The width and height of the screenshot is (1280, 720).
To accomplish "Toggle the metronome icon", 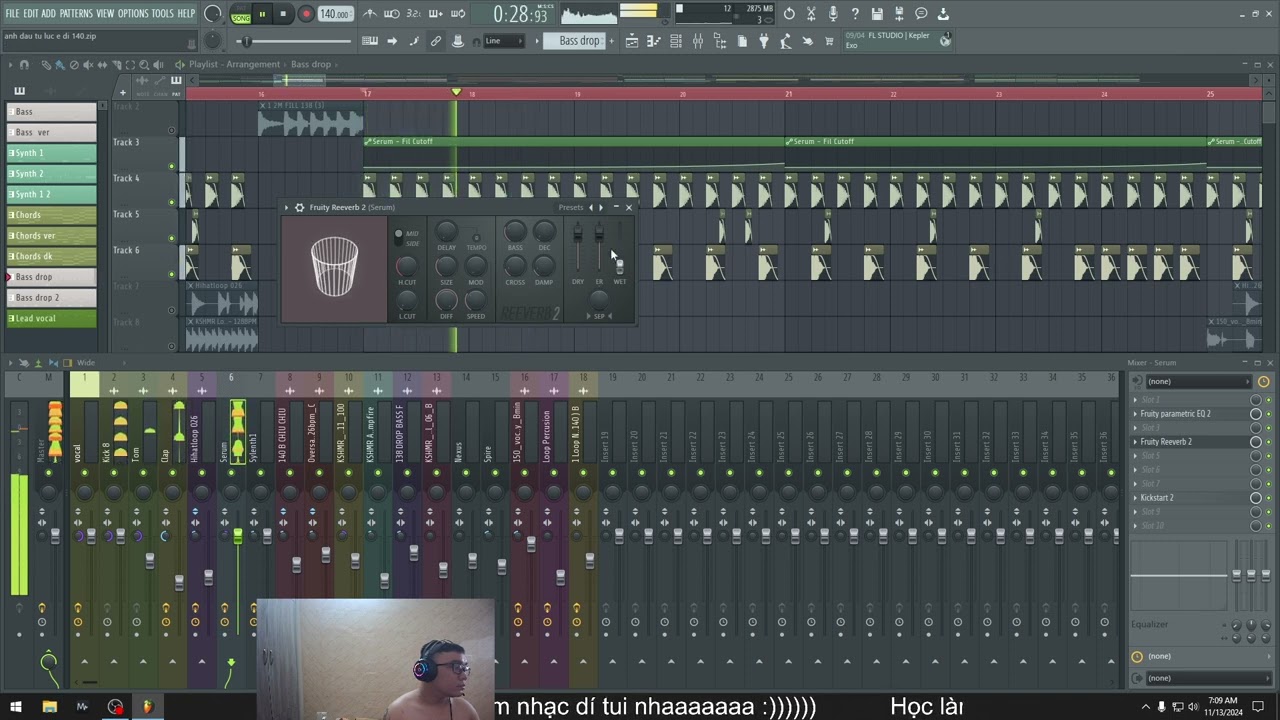I will (369, 14).
